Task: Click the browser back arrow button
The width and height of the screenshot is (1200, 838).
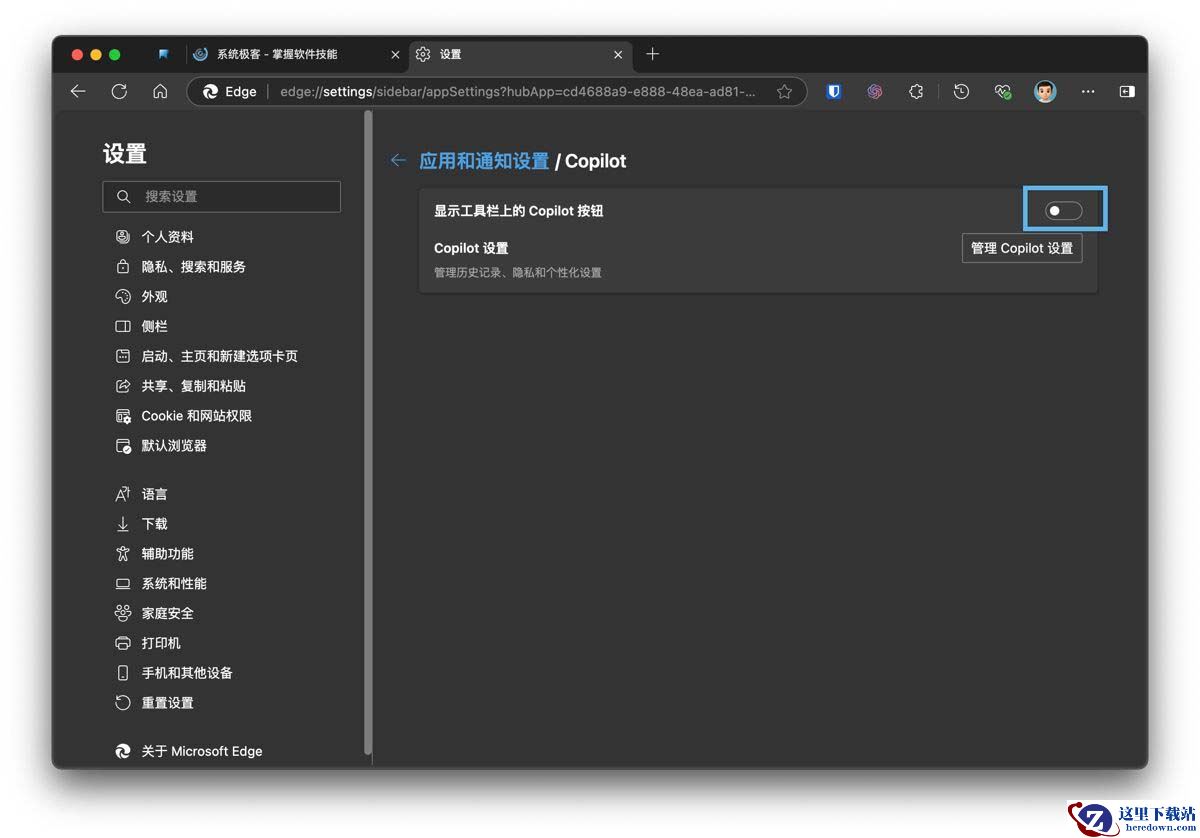Action: click(78, 91)
